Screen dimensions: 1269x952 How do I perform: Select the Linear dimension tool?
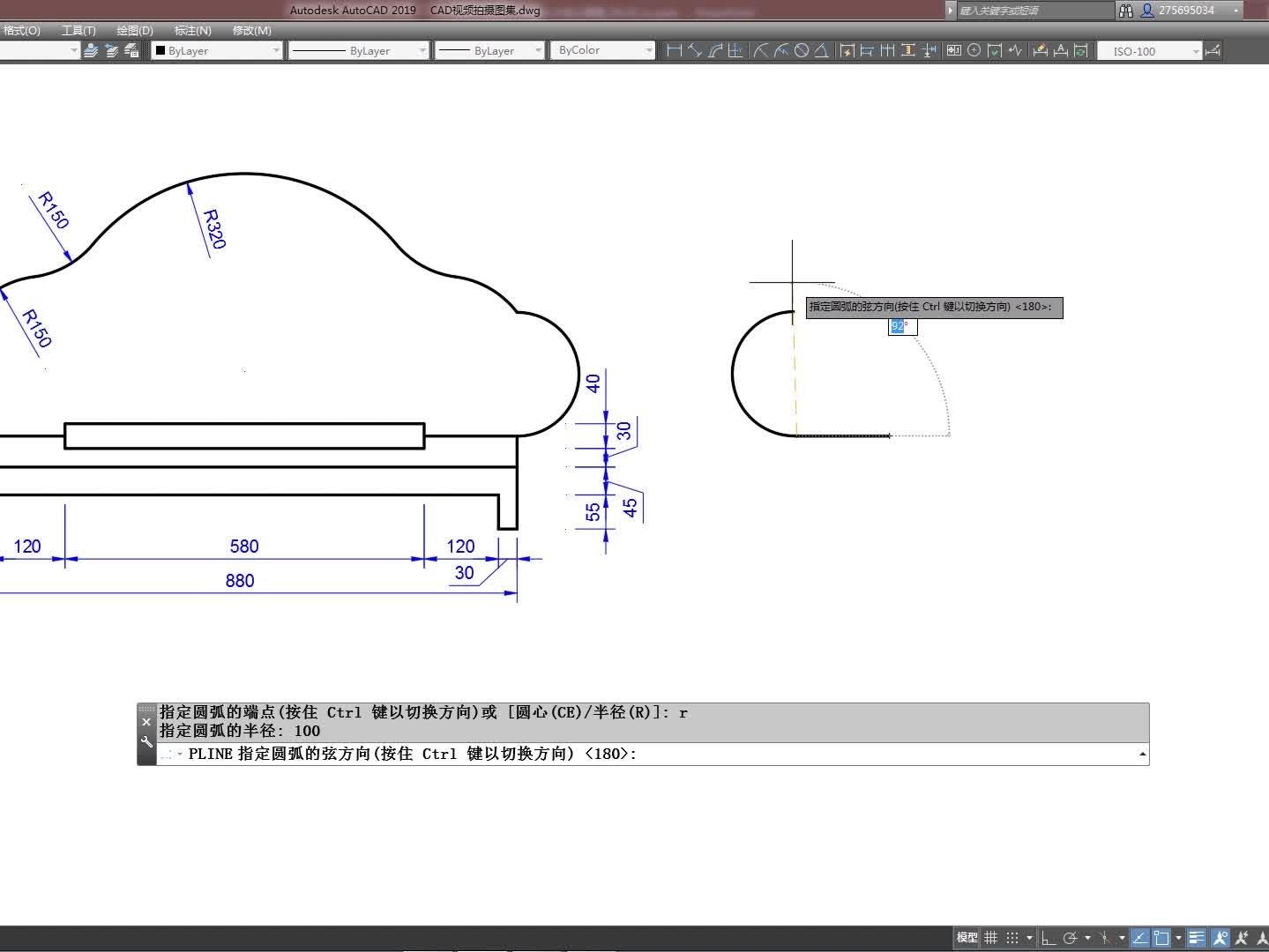click(x=675, y=50)
